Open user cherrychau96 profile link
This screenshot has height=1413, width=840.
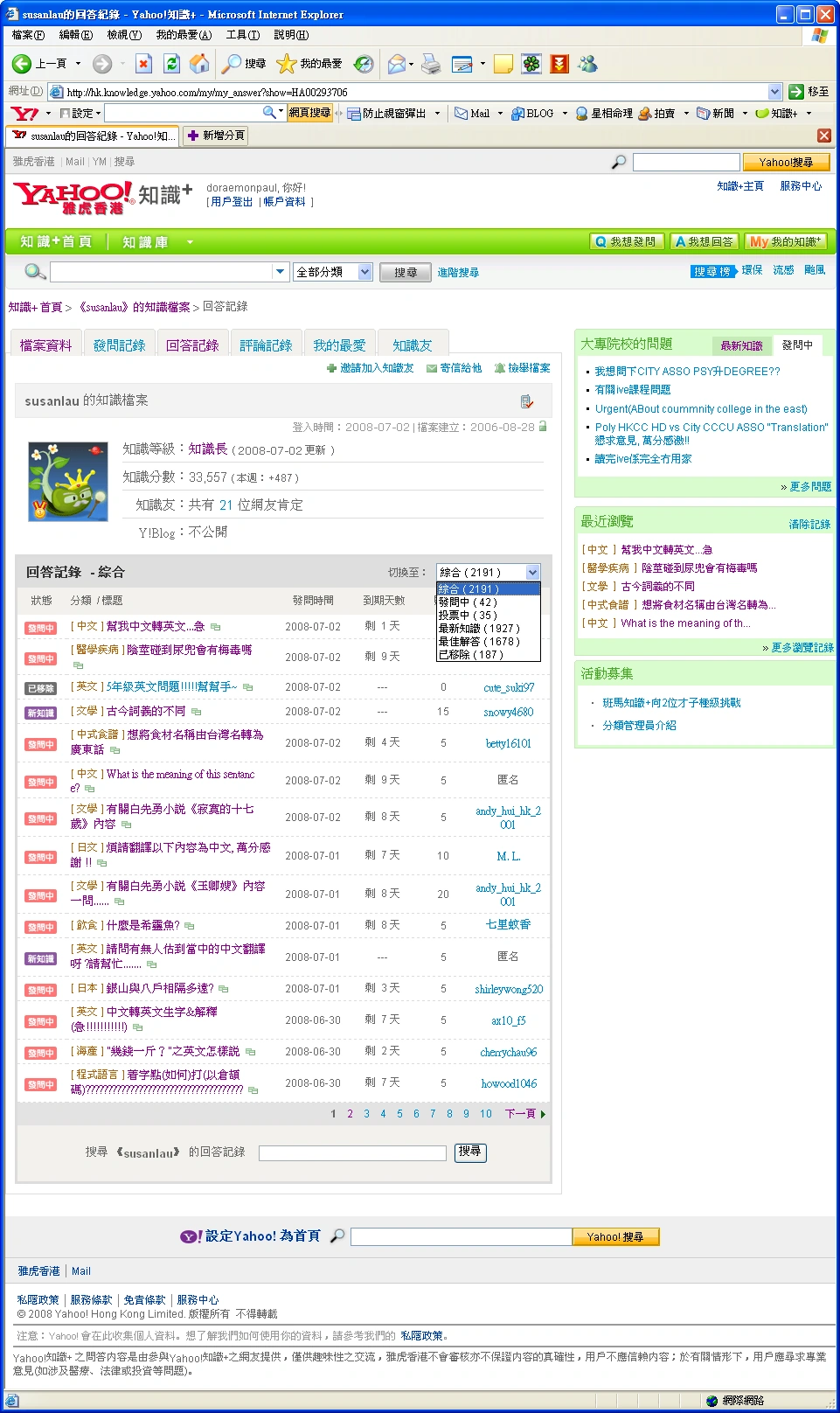509,1052
